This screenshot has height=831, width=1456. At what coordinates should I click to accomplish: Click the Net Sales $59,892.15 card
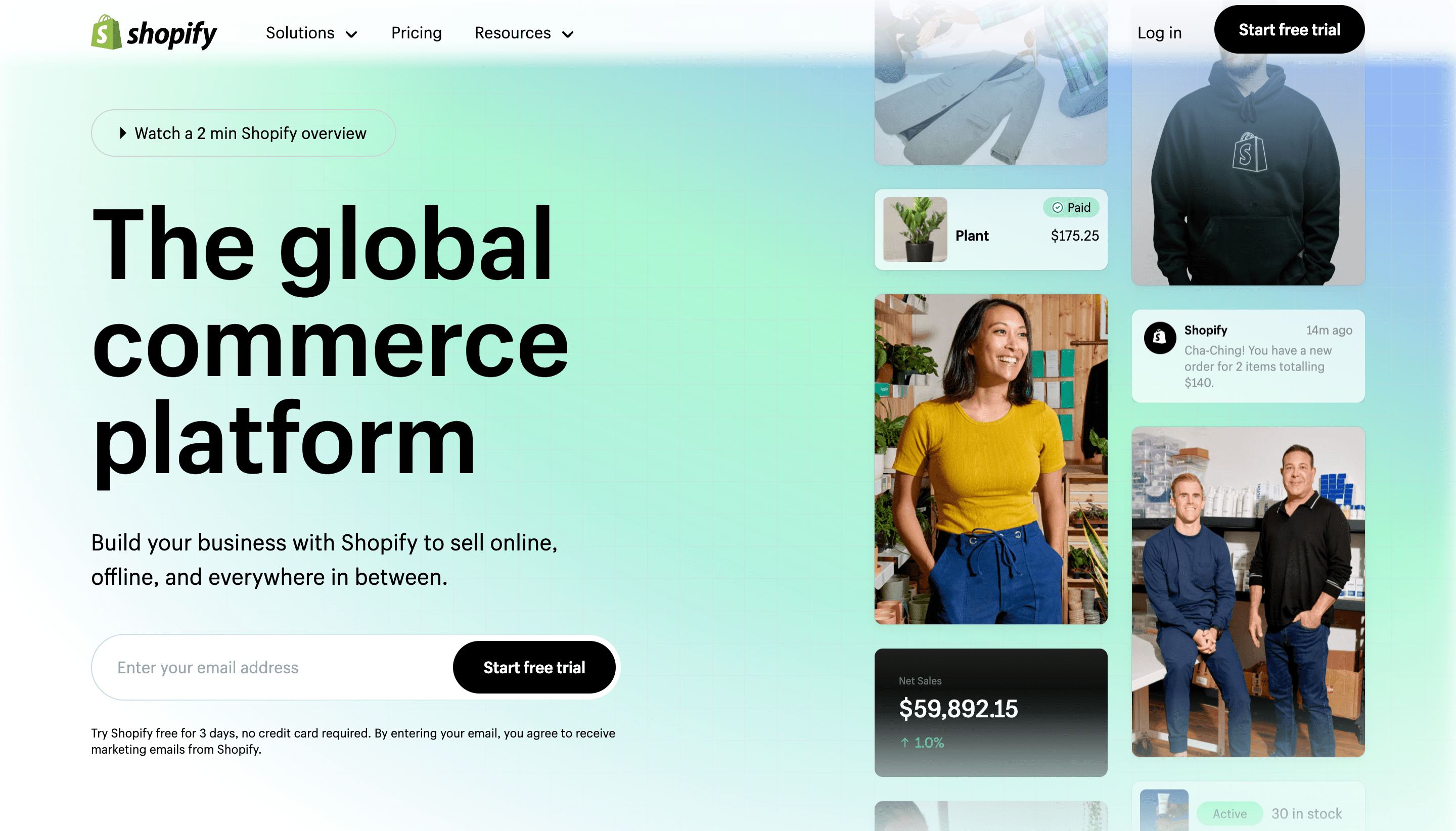(991, 712)
